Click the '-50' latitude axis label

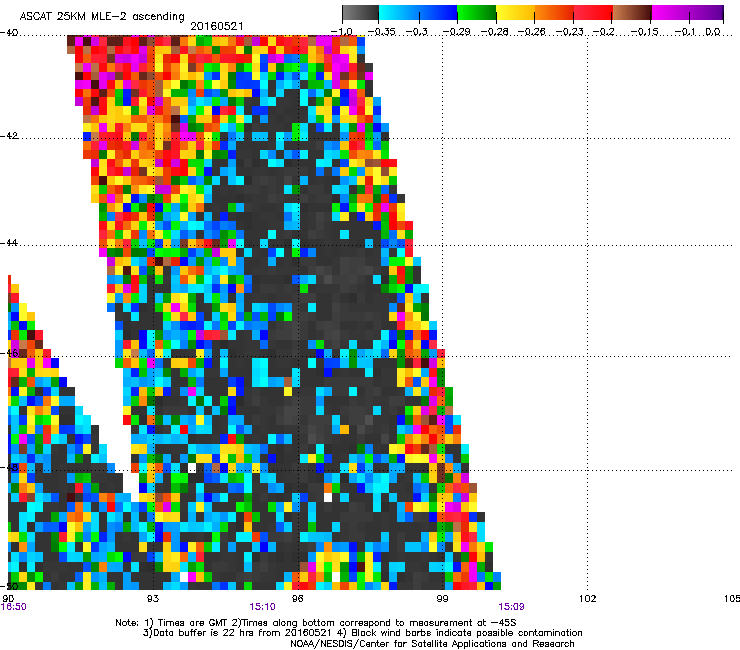coord(9,586)
